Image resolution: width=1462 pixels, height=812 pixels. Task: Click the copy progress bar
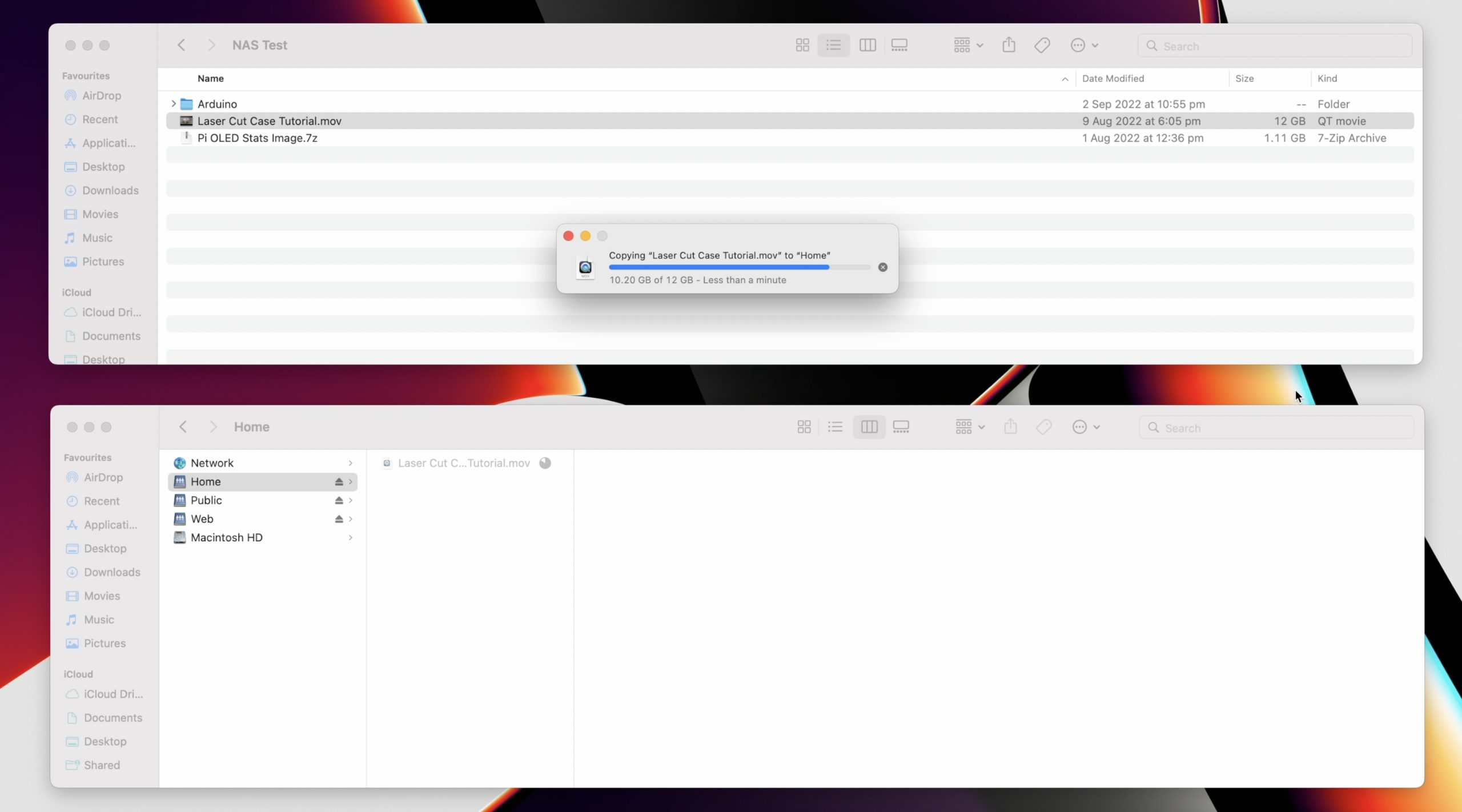pos(739,267)
